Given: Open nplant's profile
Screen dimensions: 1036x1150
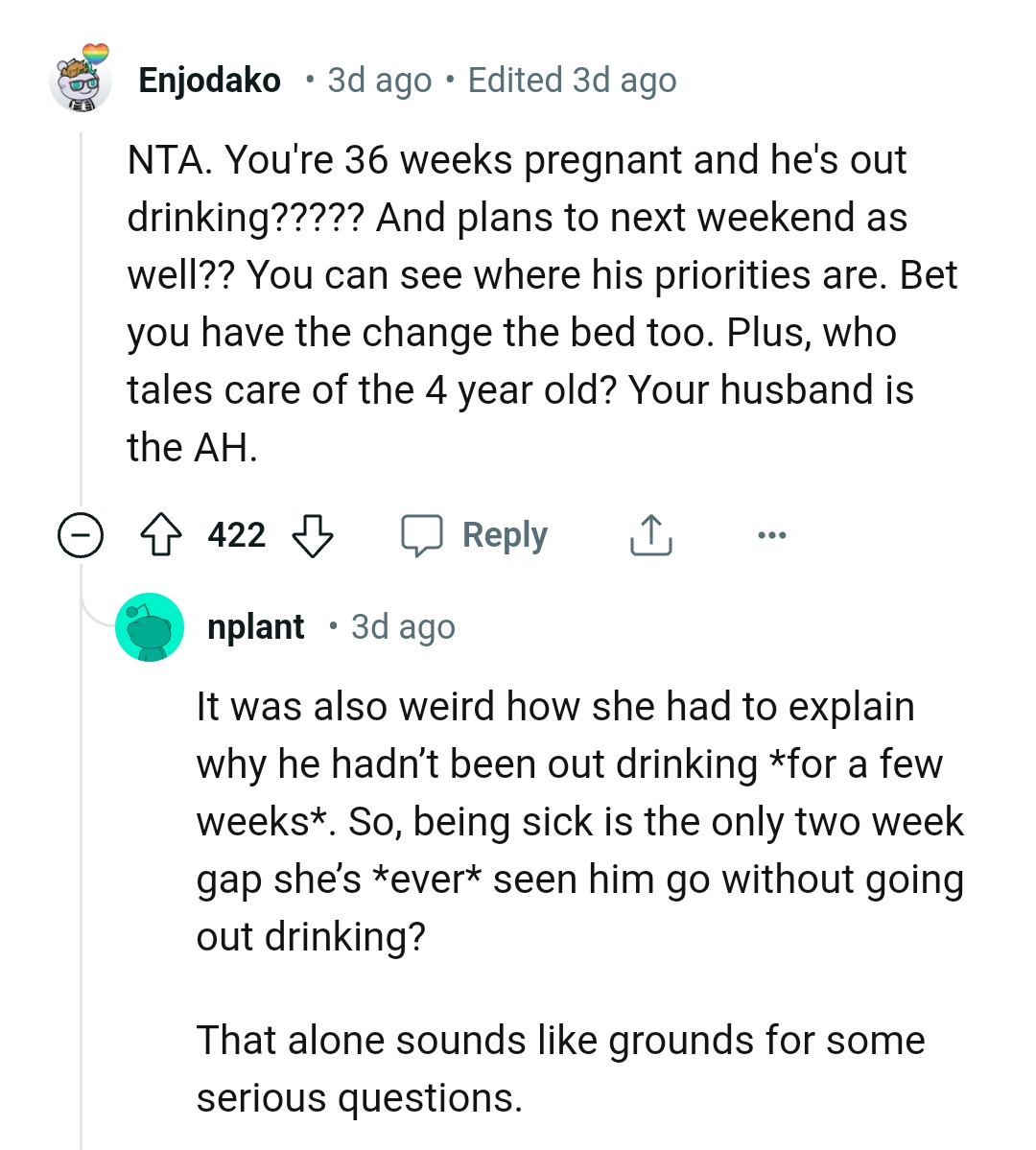Looking at the screenshot, I should pos(254,626).
